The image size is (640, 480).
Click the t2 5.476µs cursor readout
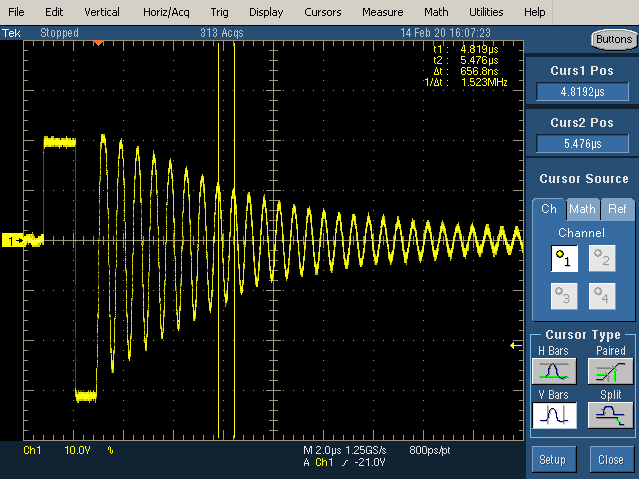click(x=466, y=60)
